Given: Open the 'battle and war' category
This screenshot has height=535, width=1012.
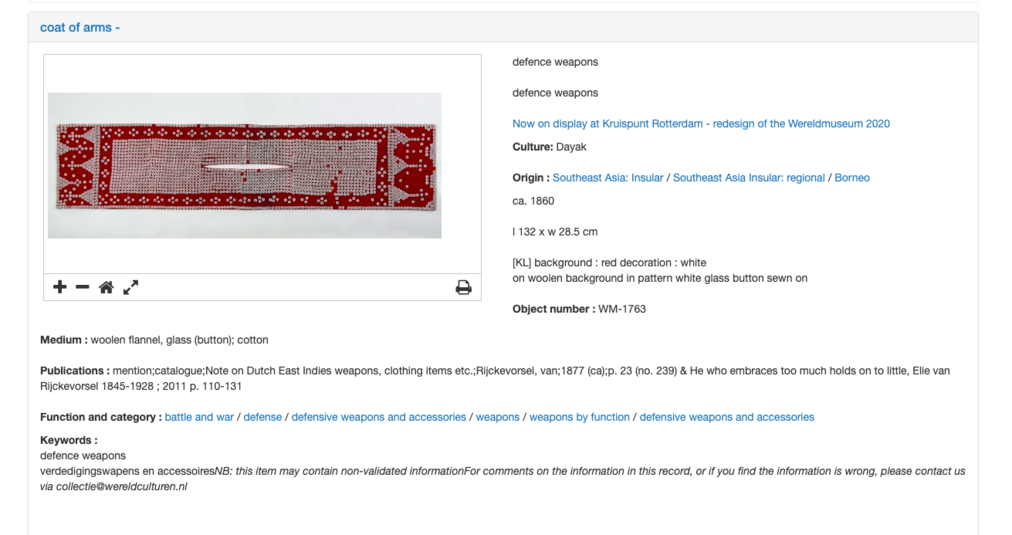Looking at the screenshot, I should [199, 417].
